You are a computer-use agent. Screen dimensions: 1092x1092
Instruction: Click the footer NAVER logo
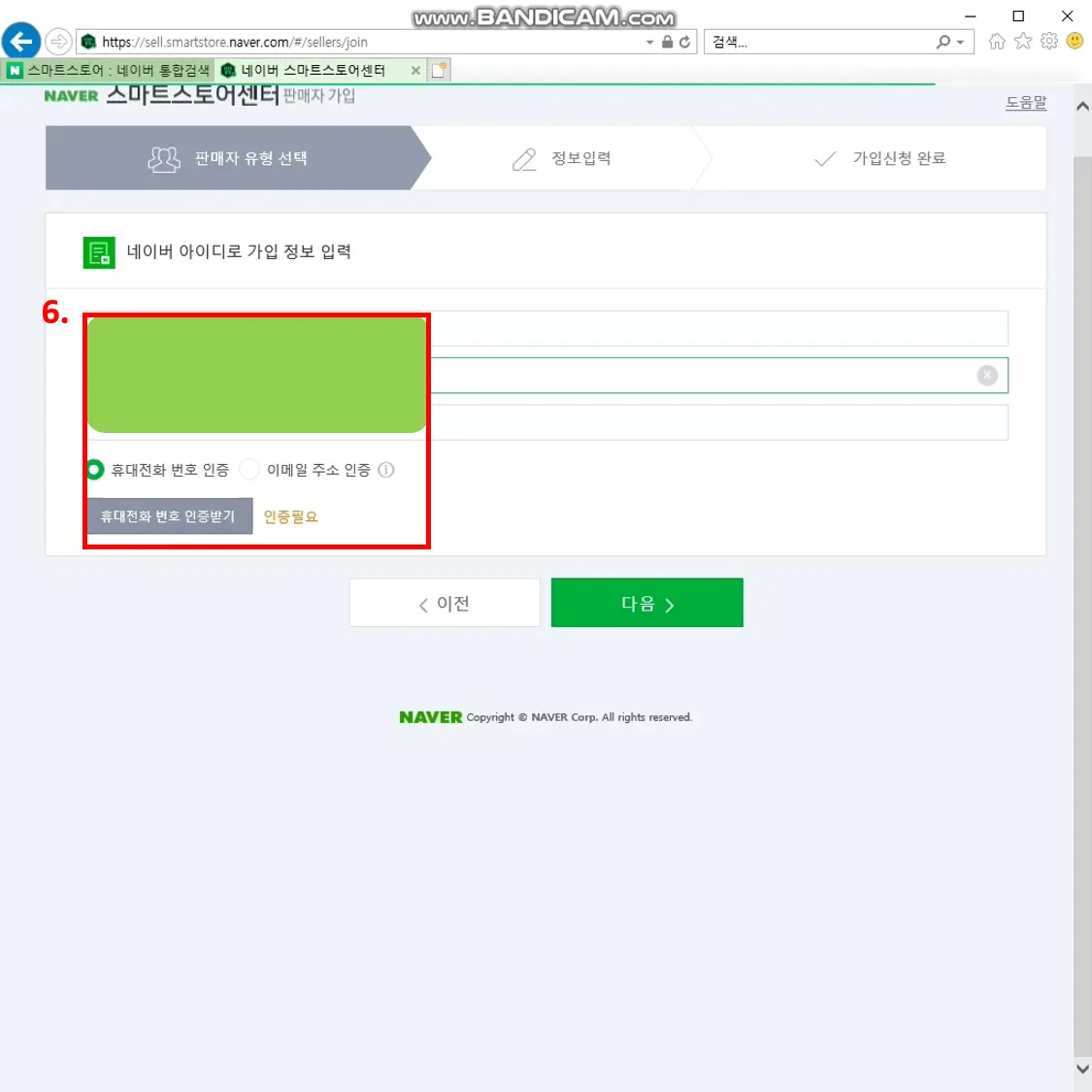[430, 717]
